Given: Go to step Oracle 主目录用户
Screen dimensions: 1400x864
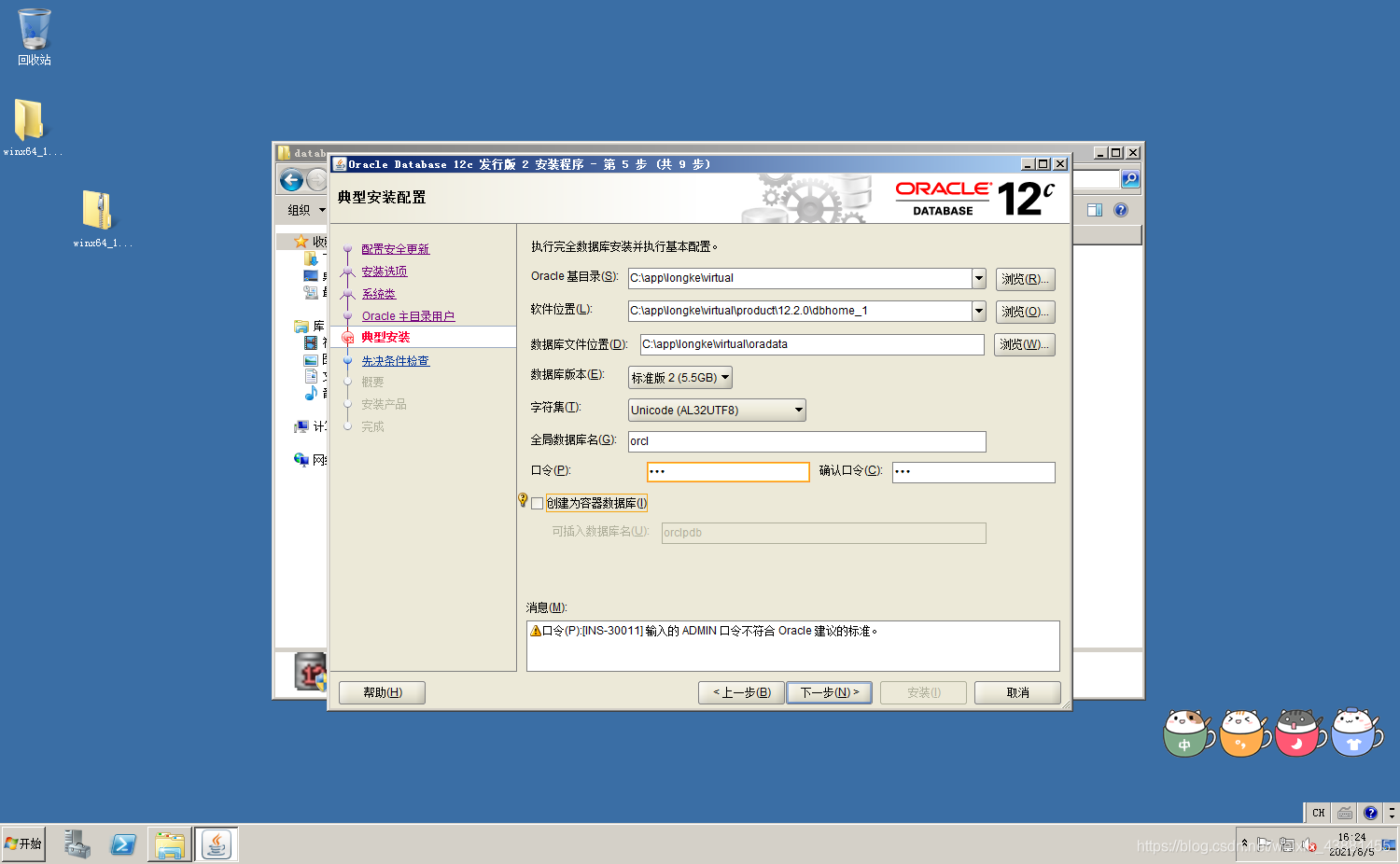Looking at the screenshot, I should (x=408, y=316).
